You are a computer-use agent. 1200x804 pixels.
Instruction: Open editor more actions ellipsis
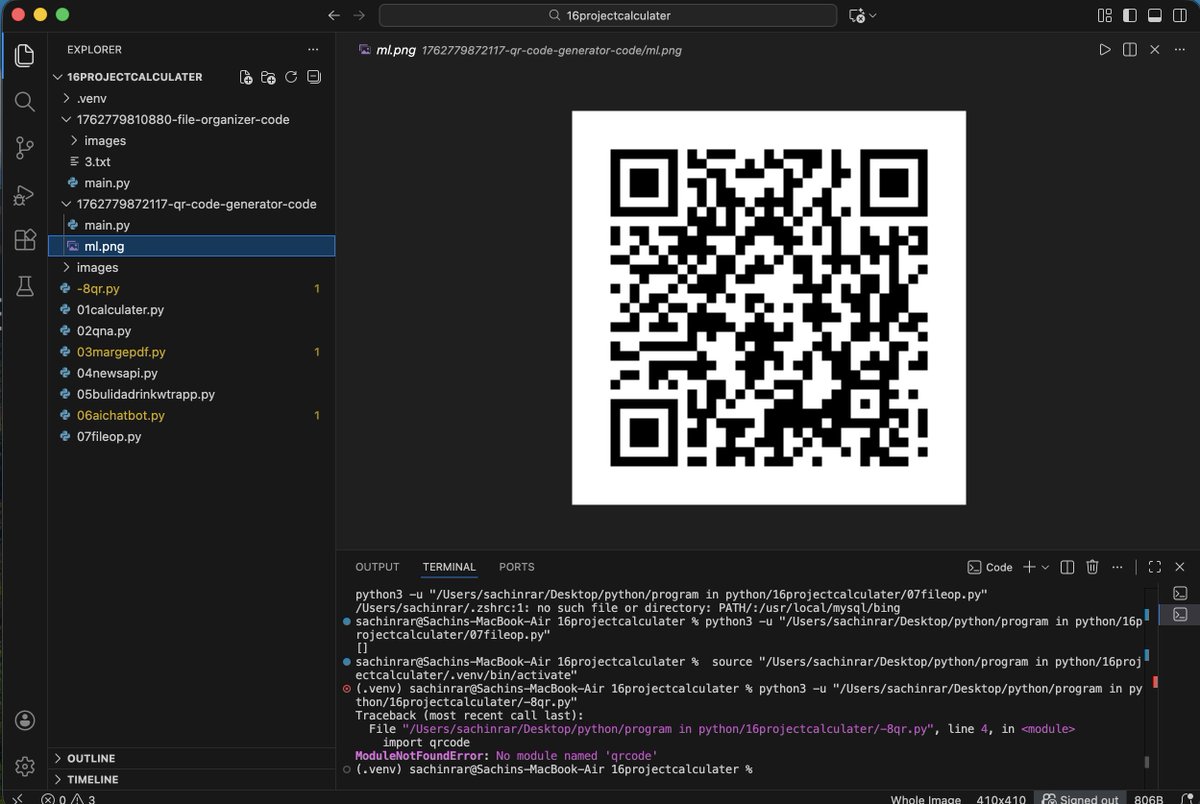click(1180, 49)
